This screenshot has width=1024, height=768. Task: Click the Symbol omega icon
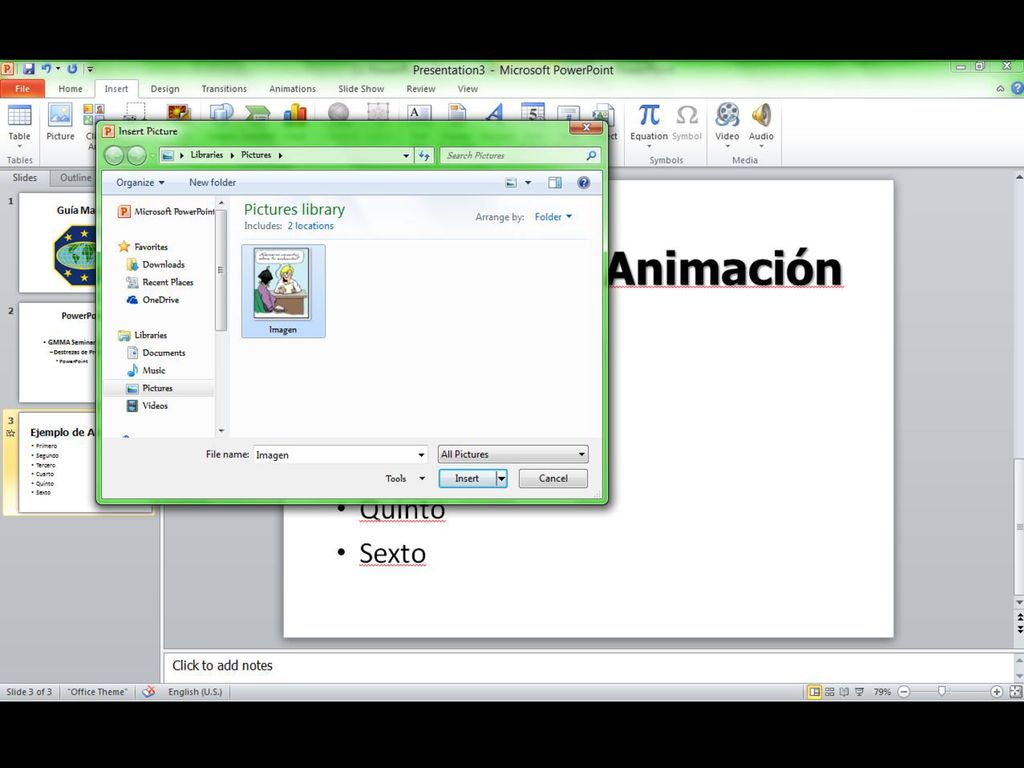tap(686, 115)
